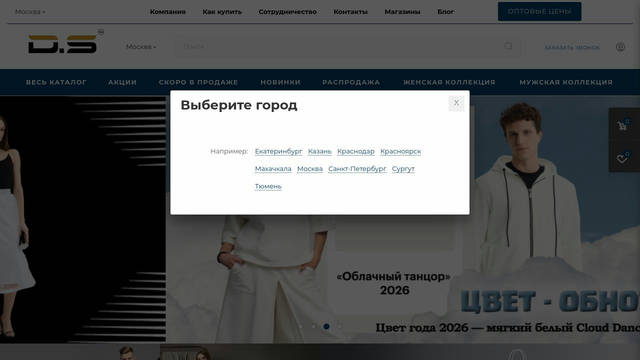Open Женская коллекция
Image resolution: width=640 pixels, height=360 pixels.
(449, 82)
